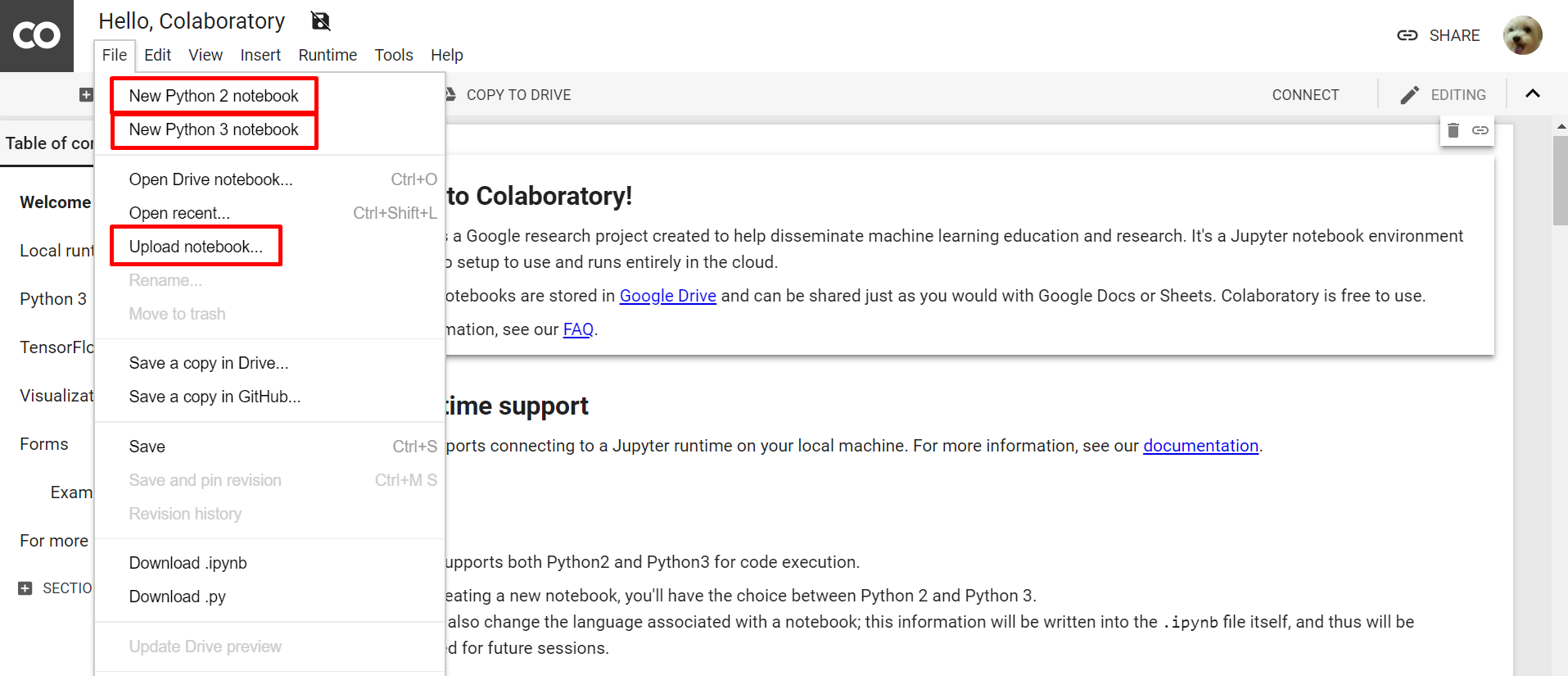Click the plus icon at toolbar left edge
Image resolution: width=1568 pixels, height=676 pixels.
[x=86, y=95]
